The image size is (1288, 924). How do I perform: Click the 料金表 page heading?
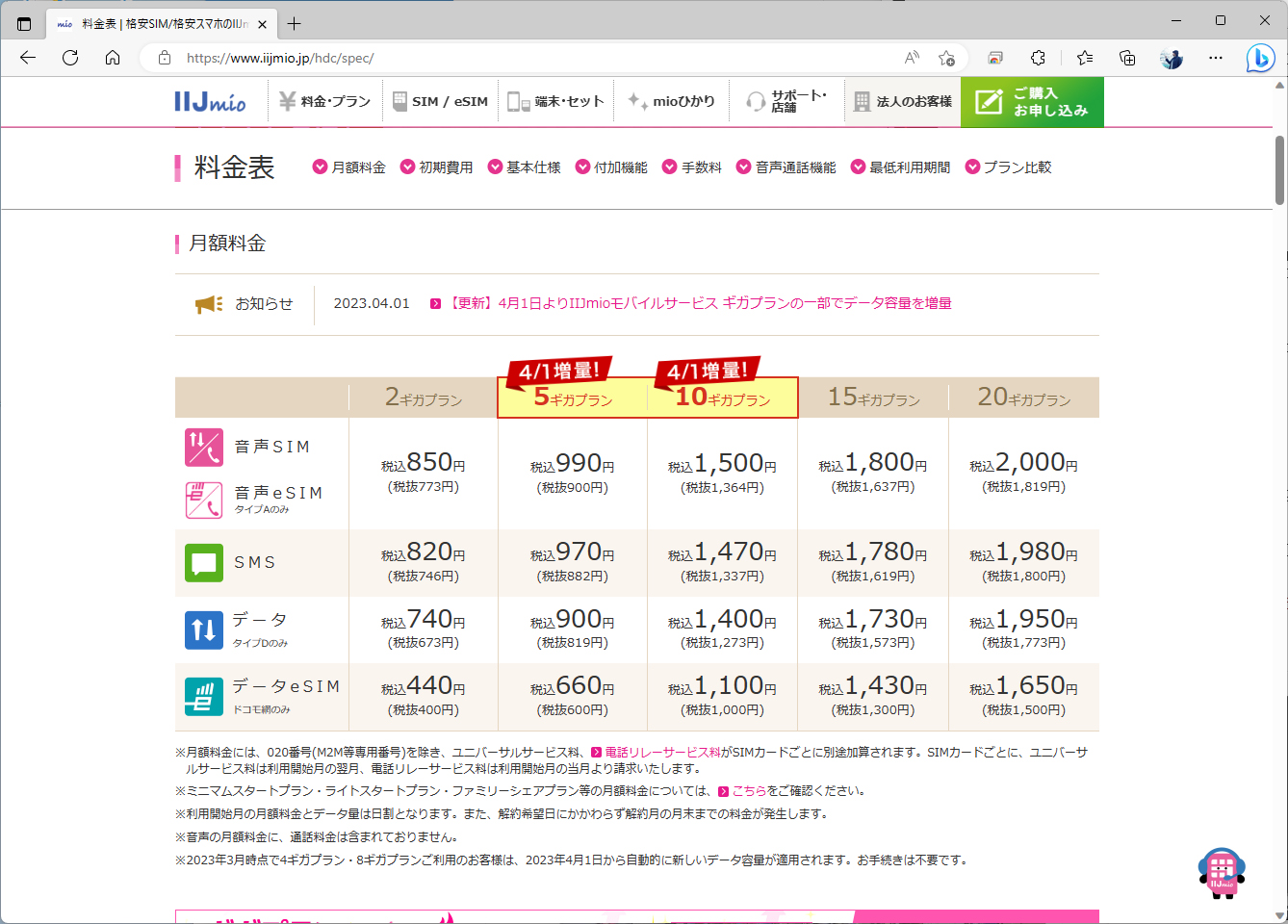(x=234, y=167)
